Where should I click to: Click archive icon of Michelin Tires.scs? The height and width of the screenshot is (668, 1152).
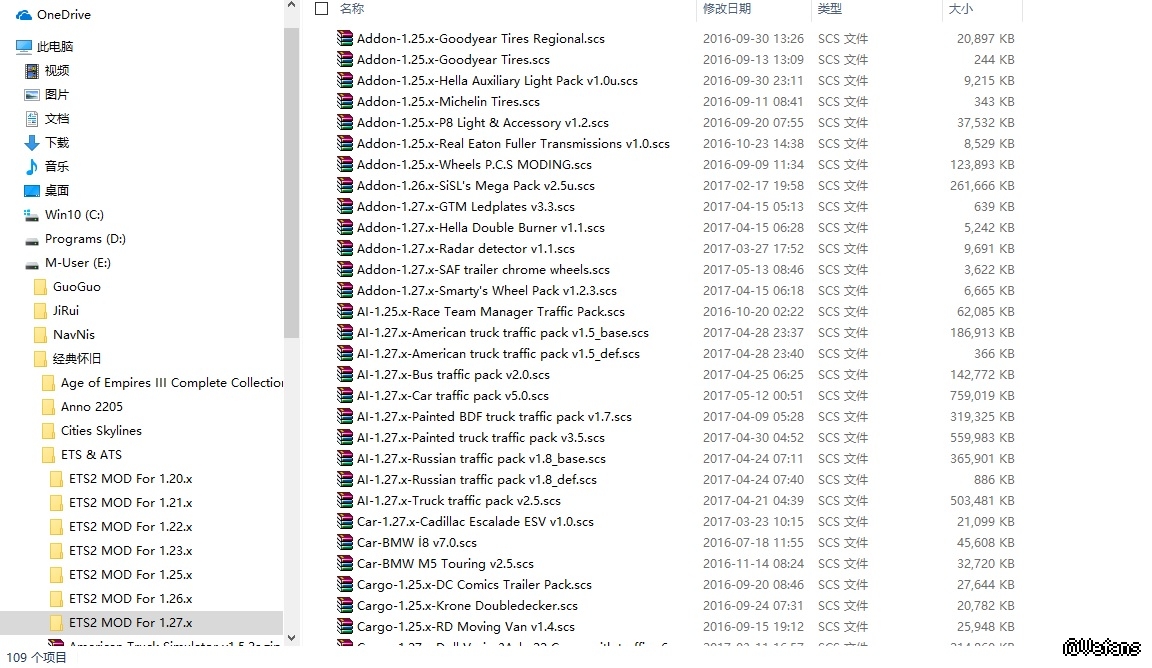click(345, 101)
